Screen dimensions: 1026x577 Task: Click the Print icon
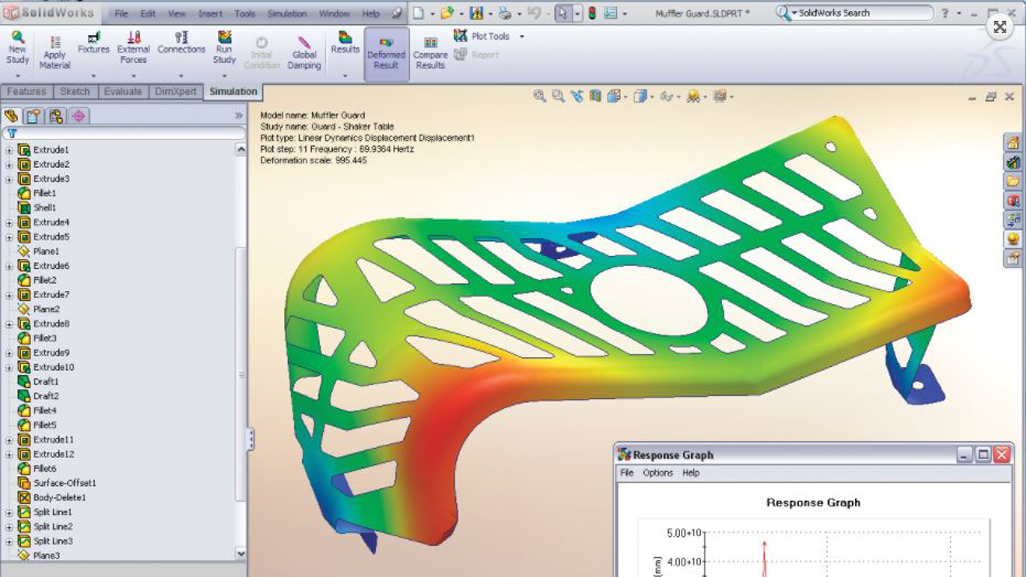[504, 12]
